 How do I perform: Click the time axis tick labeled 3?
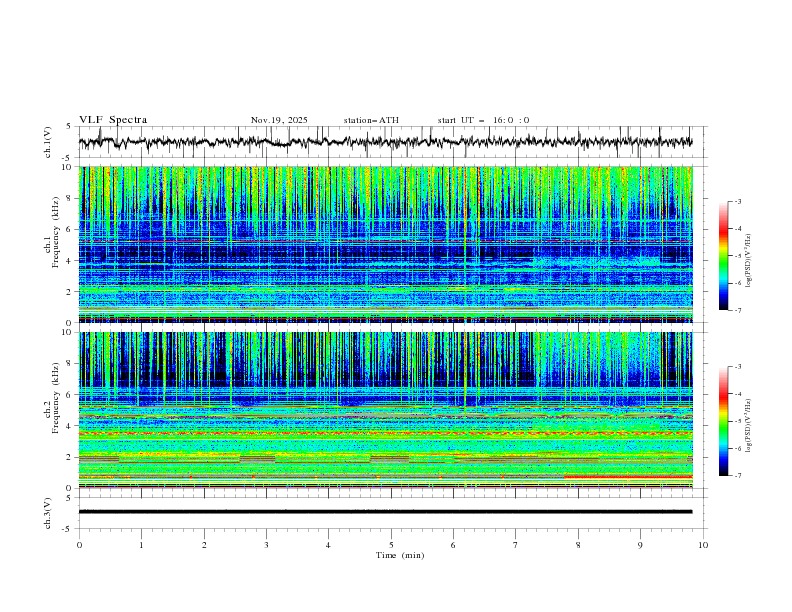click(x=266, y=545)
